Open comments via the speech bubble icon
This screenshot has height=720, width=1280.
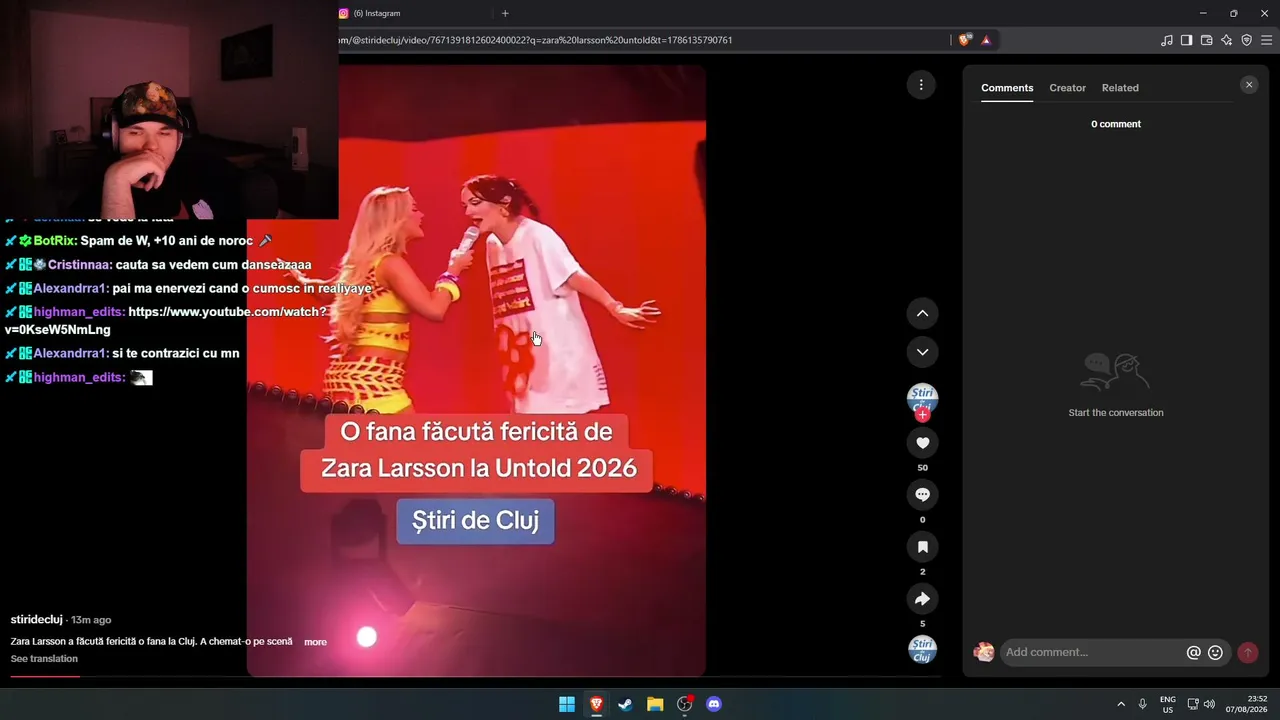pos(922,495)
